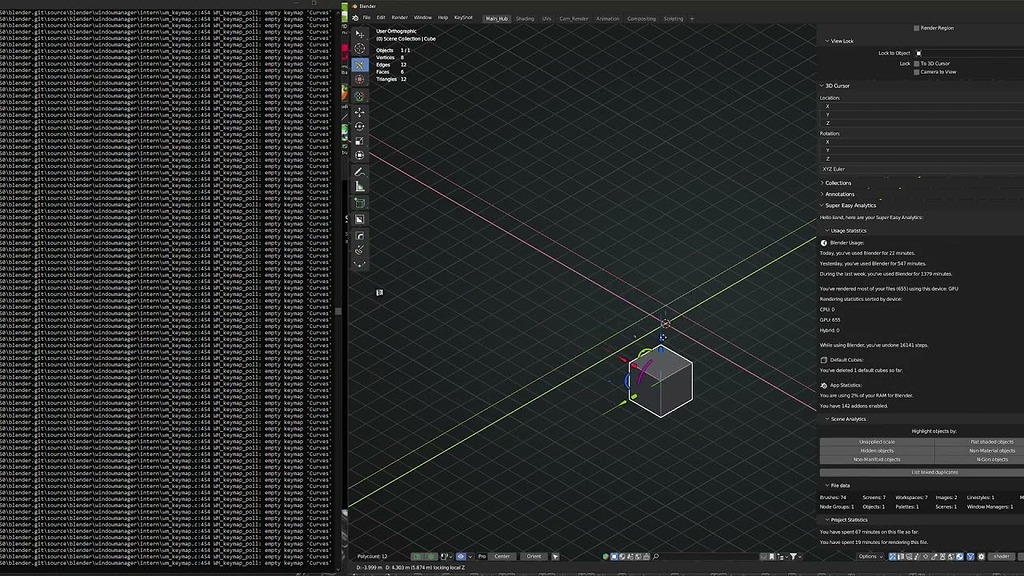Click the Center button in viewport header
The image size is (1024, 576).
[502, 556]
